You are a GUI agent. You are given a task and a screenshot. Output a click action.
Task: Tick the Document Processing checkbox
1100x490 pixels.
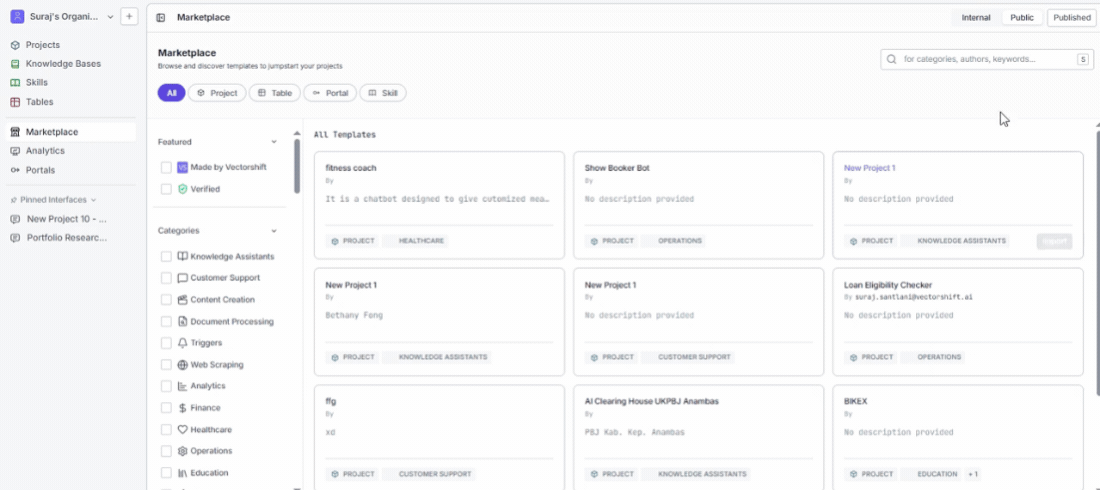click(166, 322)
